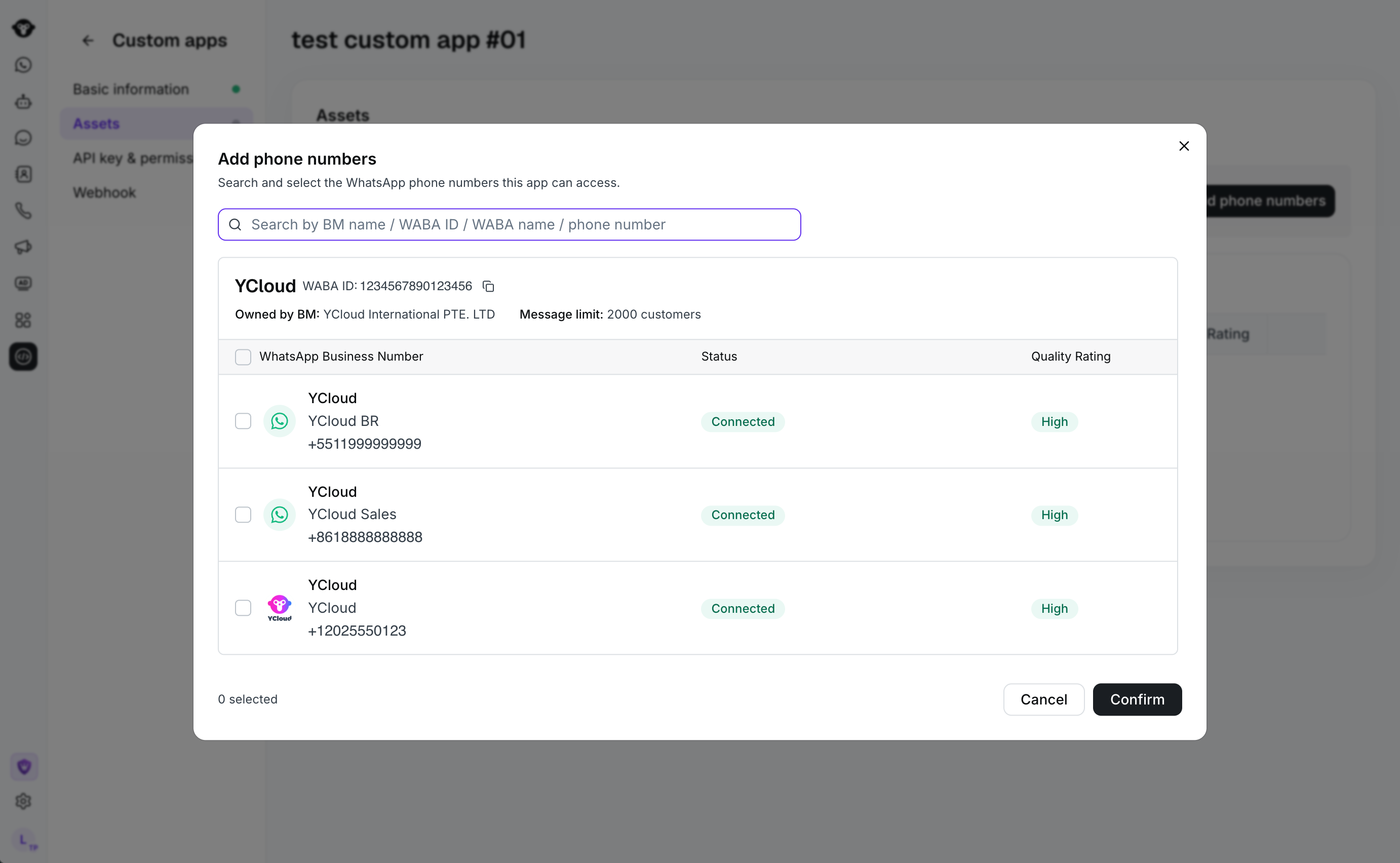Image resolution: width=1400 pixels, height=863 pixels.
Task: Check the select-all WhatsApp Business Number checkbox
Action: pos(243,357)
